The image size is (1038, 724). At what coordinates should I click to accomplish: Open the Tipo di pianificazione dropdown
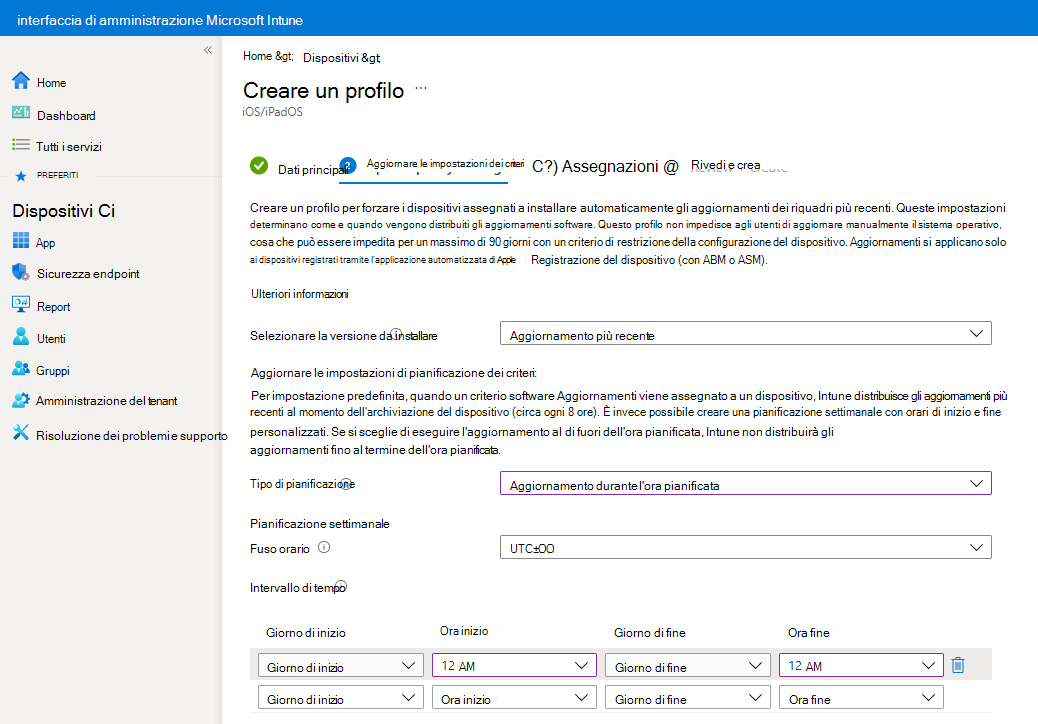click(x=745, y=482)
